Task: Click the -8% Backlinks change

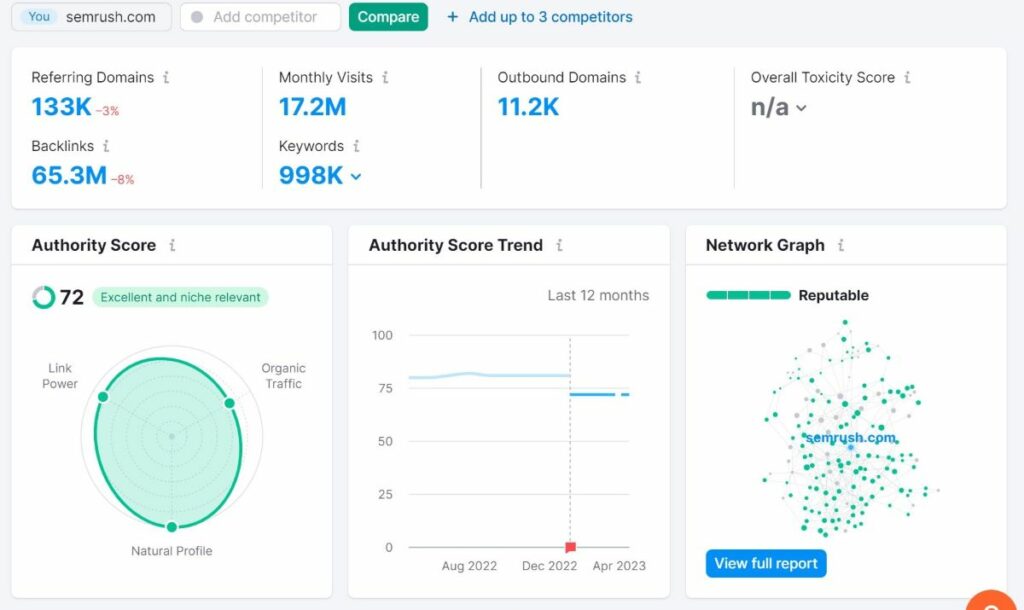Action: pos(123,180)
